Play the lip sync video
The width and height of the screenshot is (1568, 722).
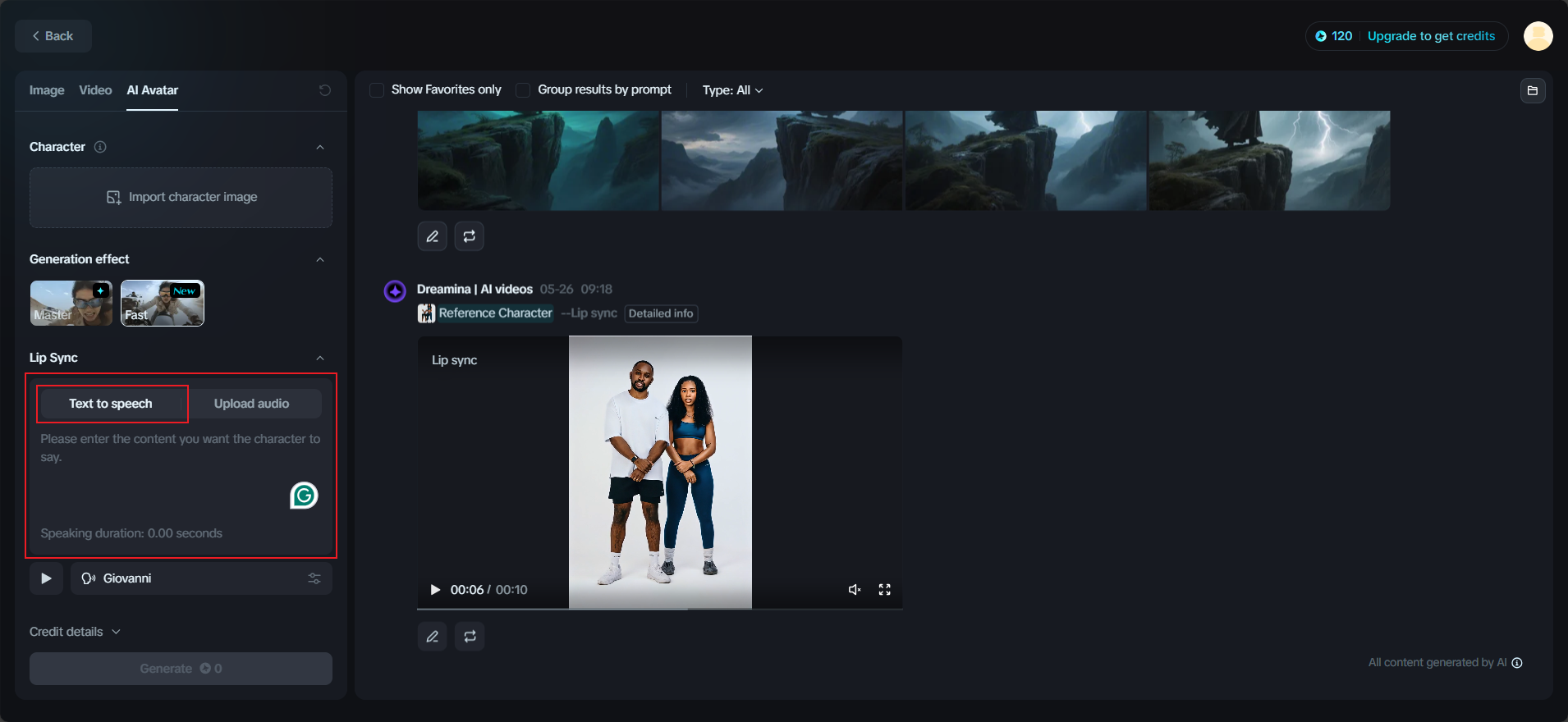[435, 590]
